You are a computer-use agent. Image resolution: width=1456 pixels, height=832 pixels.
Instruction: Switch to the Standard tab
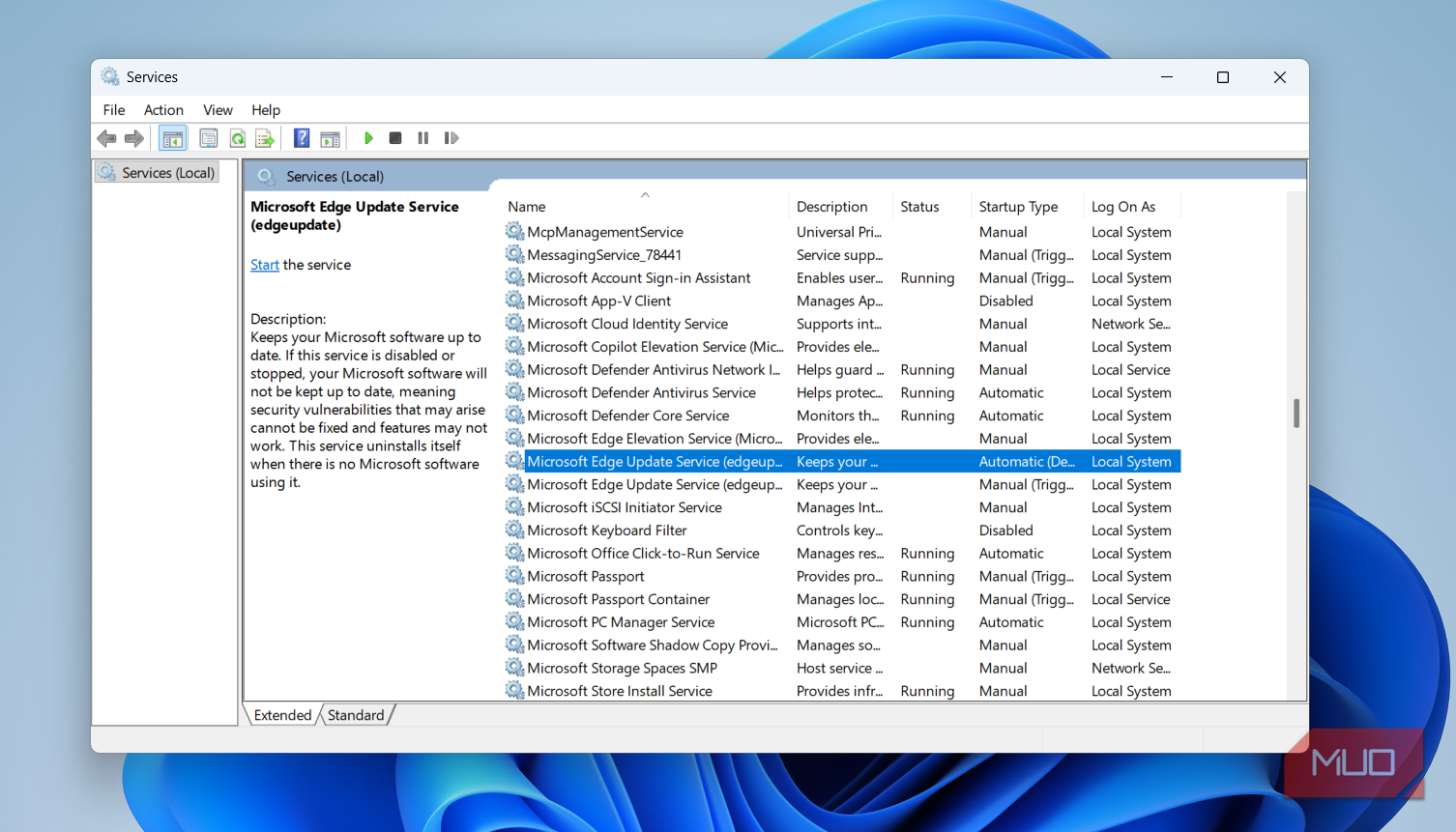click(x=356, y=715)
